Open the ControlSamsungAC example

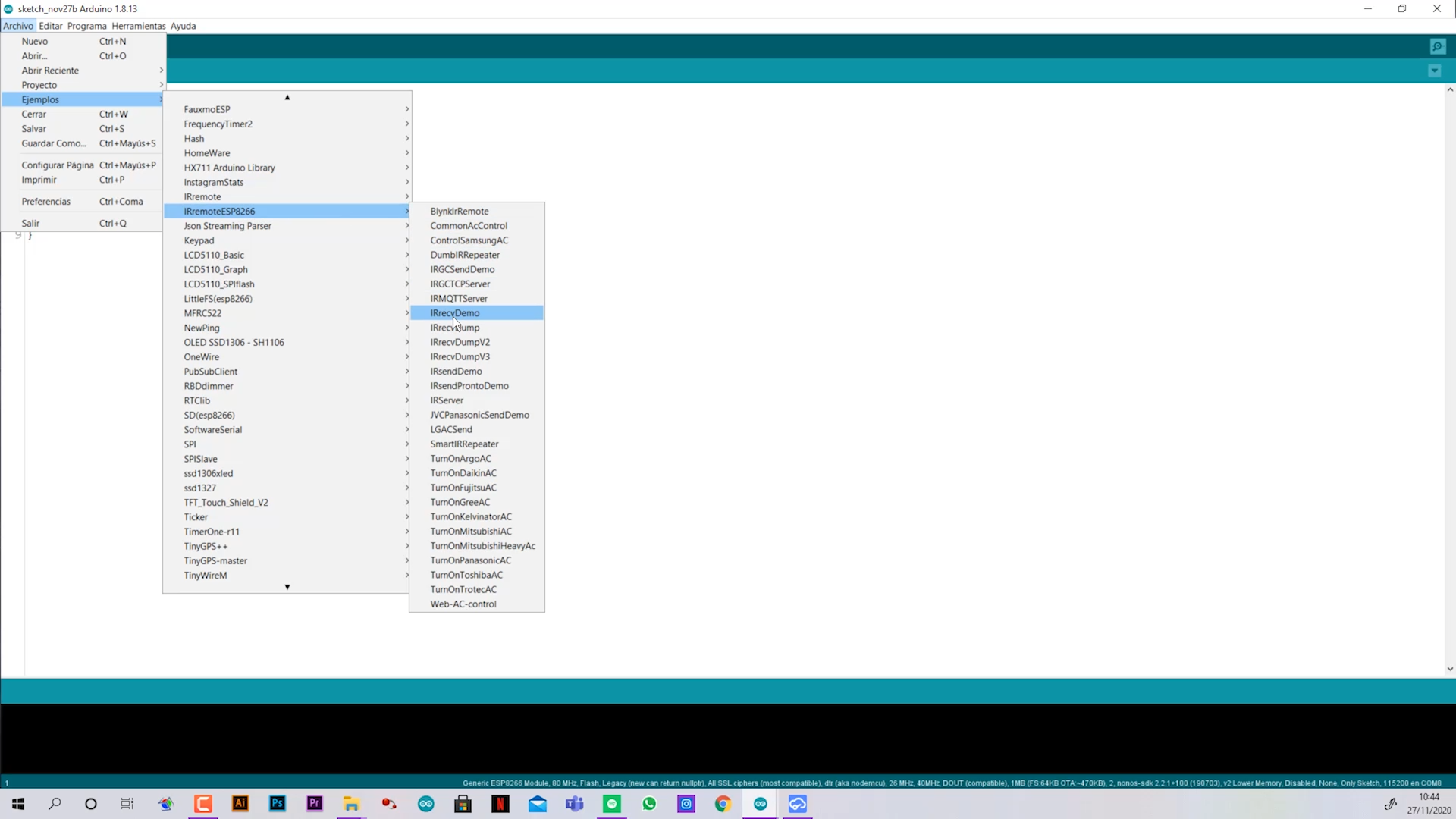coord(477,240)
